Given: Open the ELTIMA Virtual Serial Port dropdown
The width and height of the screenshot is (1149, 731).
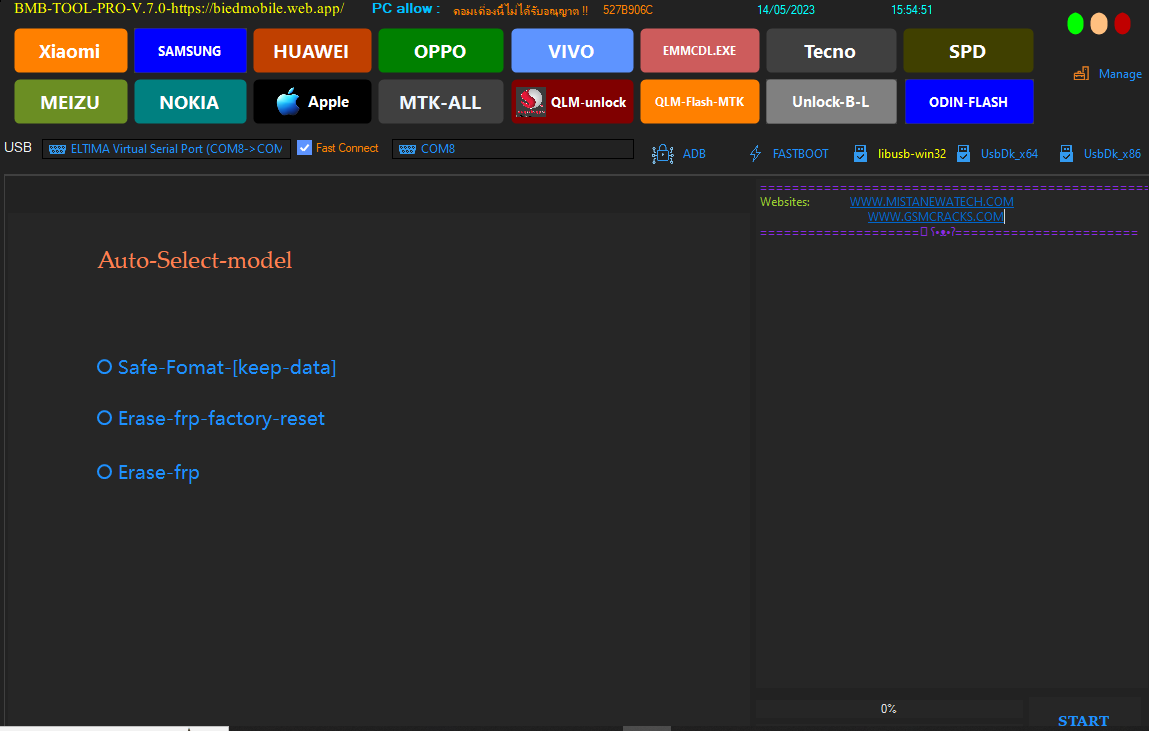Looking at the screenshot, I should [166, 149].
